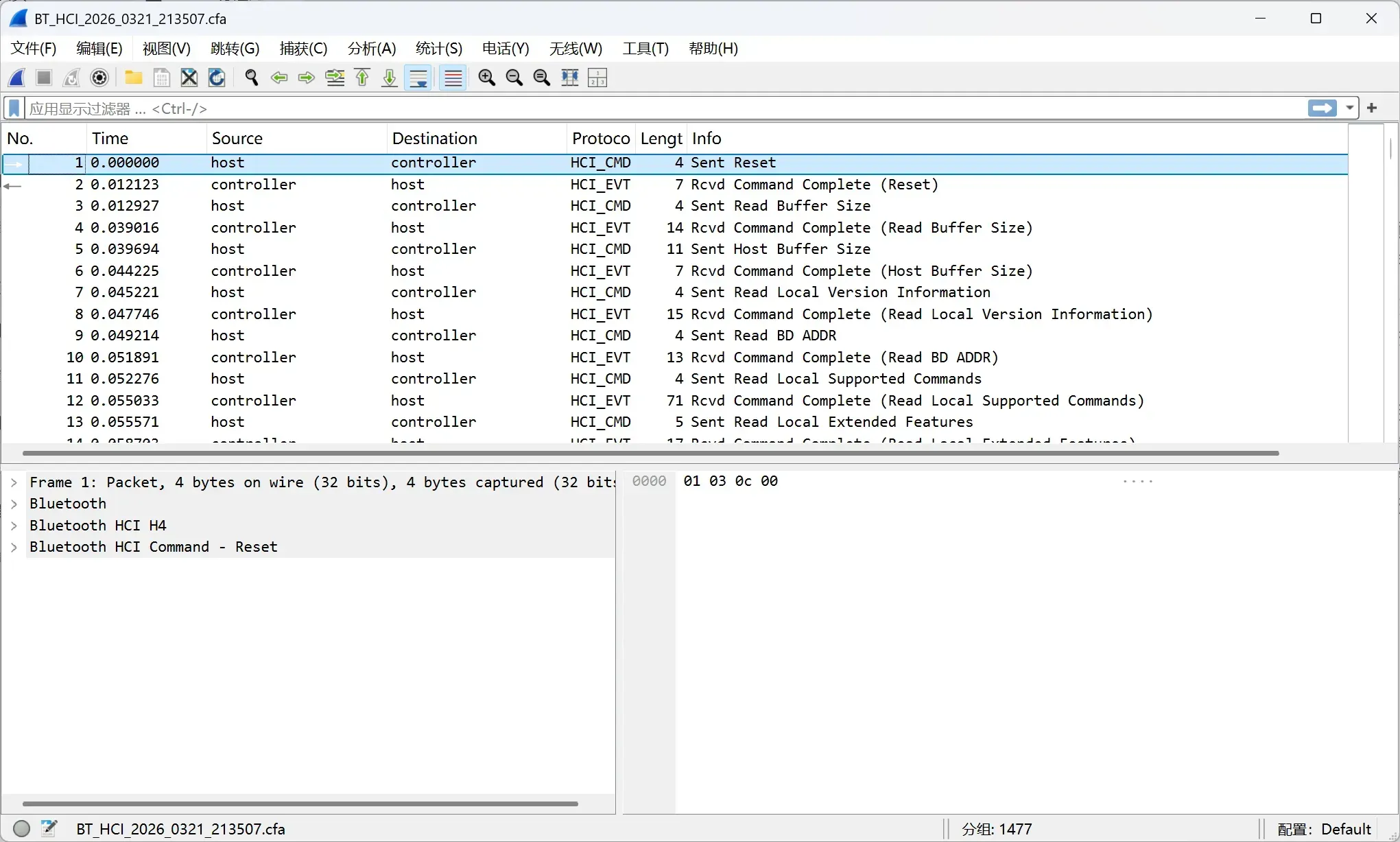Select packet 5 Sent Host Buffer Size

[675, 249]
